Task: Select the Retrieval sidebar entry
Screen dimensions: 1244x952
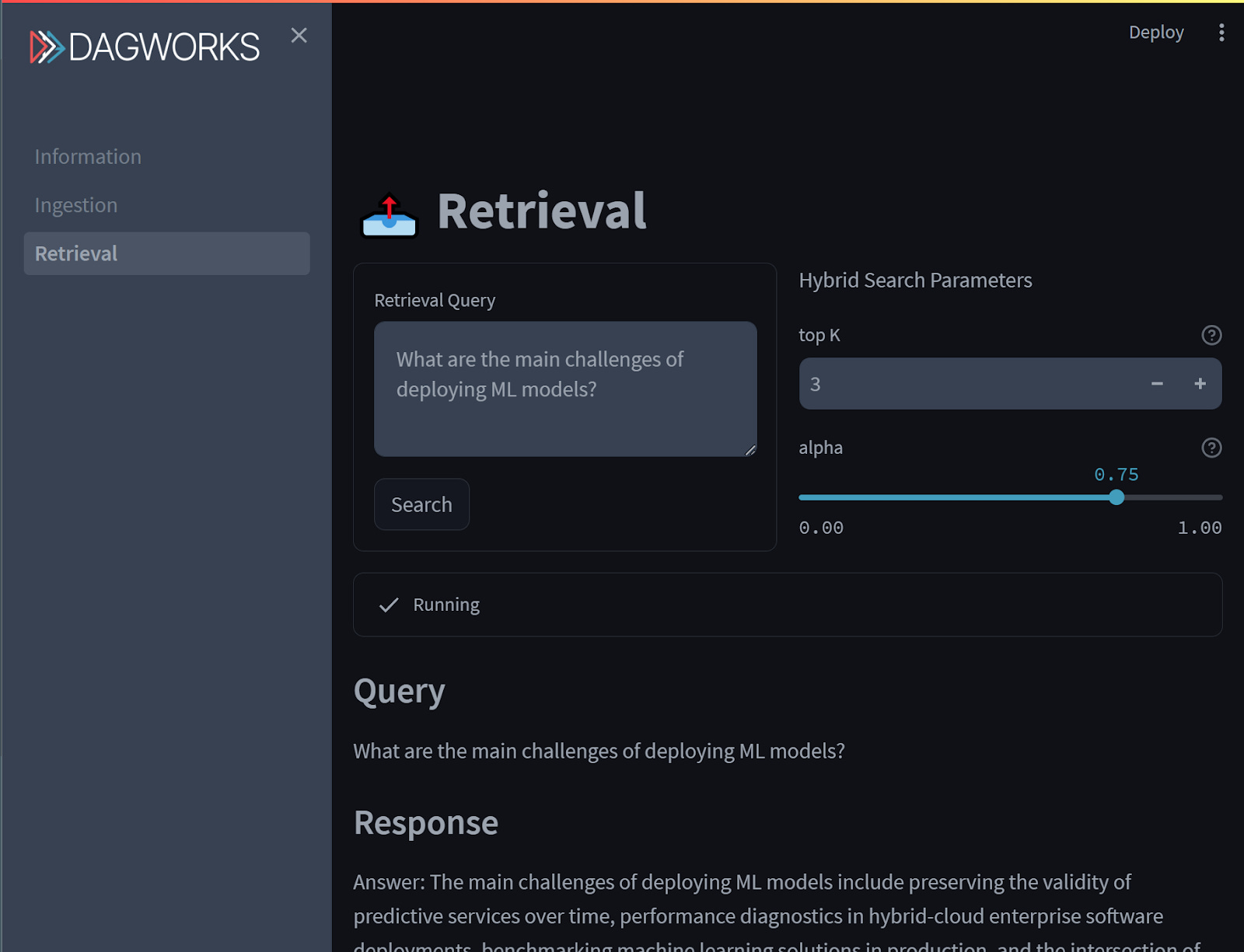Action: 75,253
